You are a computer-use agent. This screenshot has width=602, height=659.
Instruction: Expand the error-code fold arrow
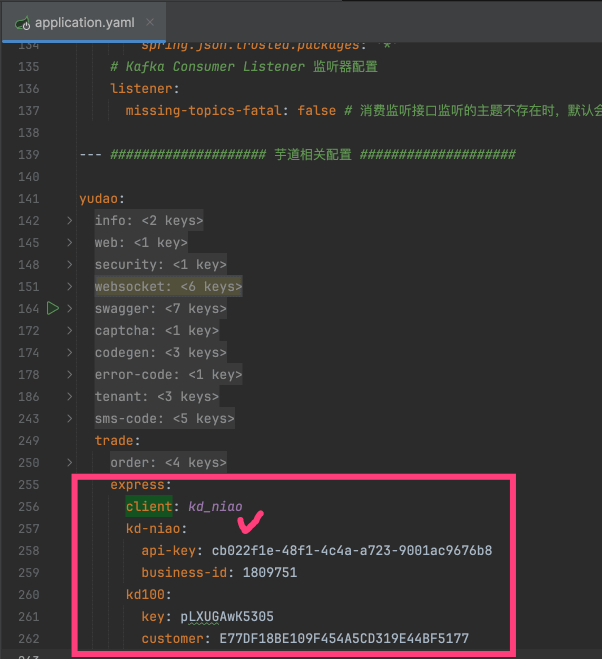tap(69, 374)
